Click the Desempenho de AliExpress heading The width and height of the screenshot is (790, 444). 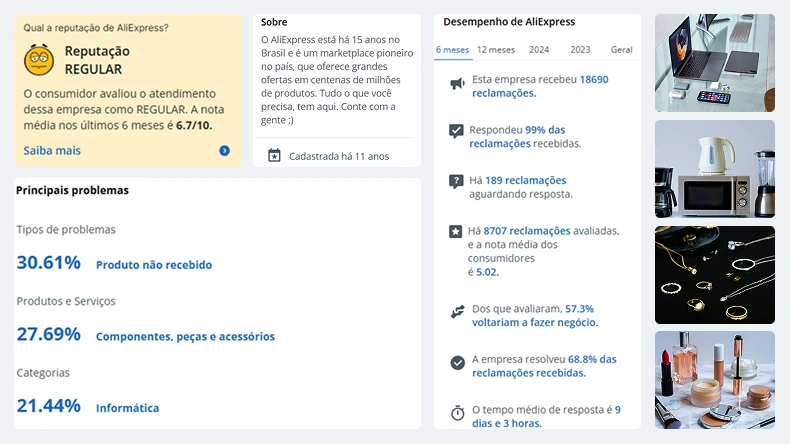click(509, 22)
